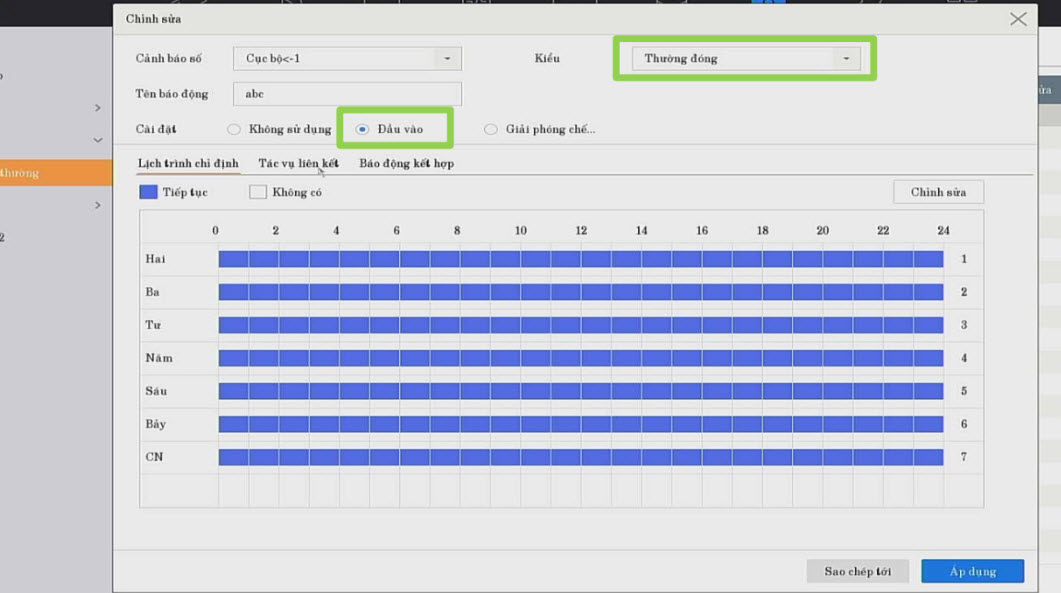
Task: Close the Chỉnh sửa dialog
Action: point(1018,19)
